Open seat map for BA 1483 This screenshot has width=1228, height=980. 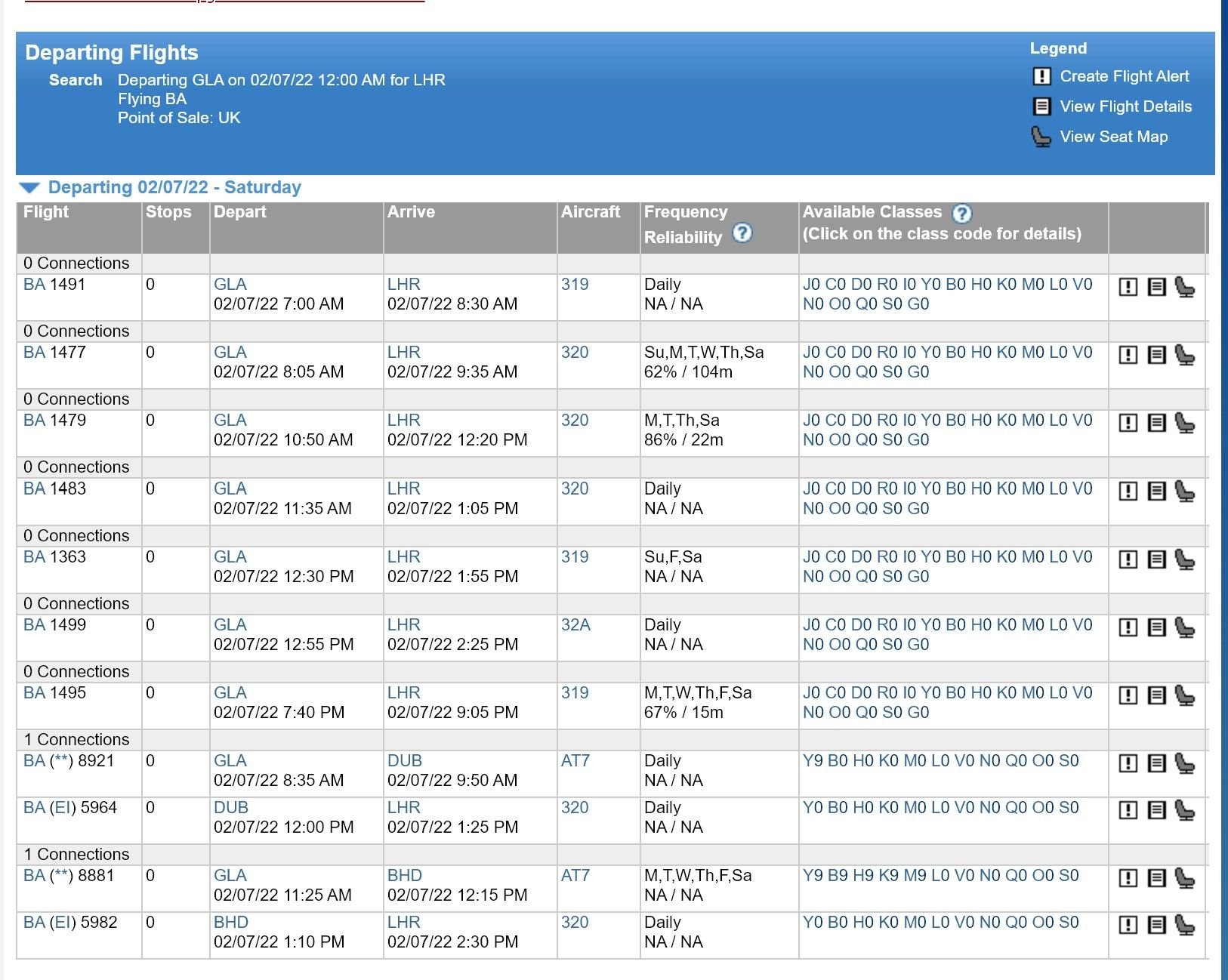pyautogui.click(x=1185, y=492)
